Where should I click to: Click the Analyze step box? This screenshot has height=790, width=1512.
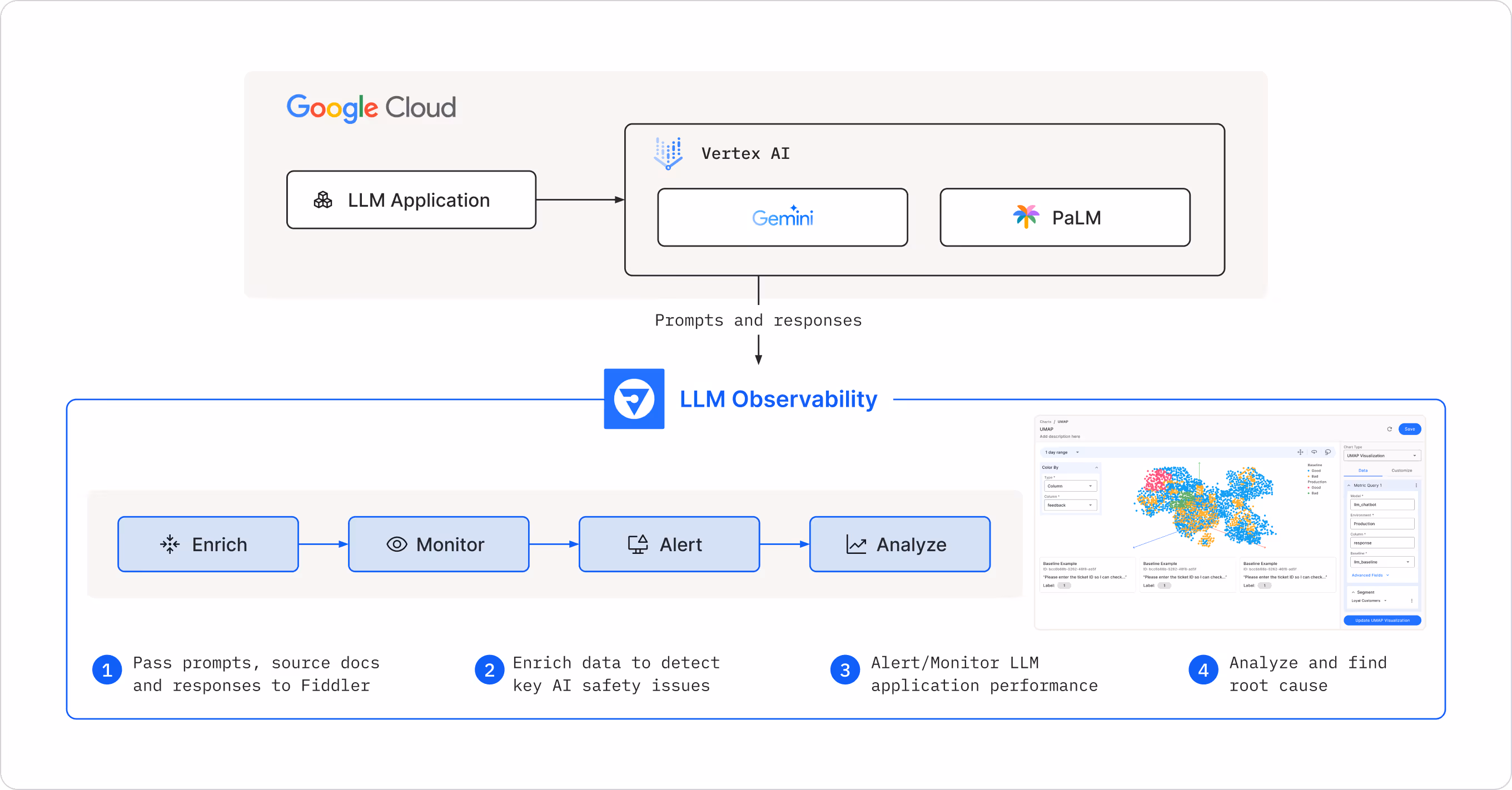(x=900, y=544)
